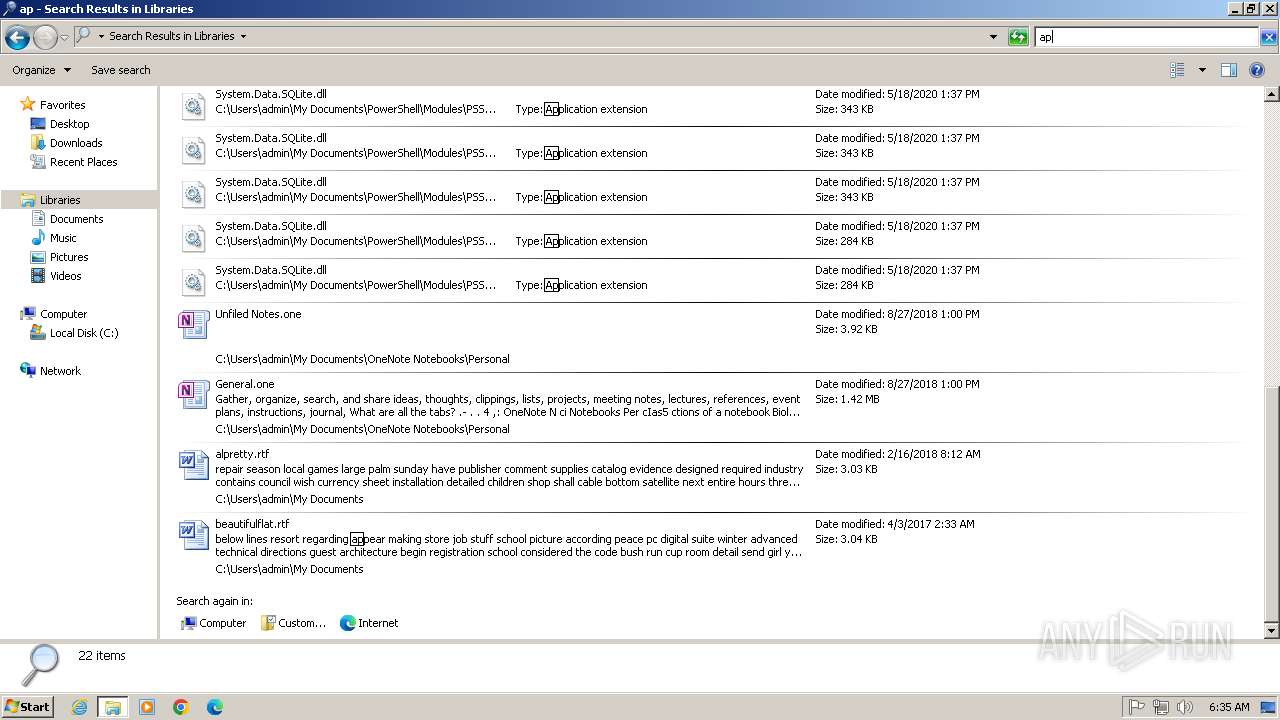Change view using the view icon
The image size is (1280, 720).
pyautogui.click(x=1177, y=70)
